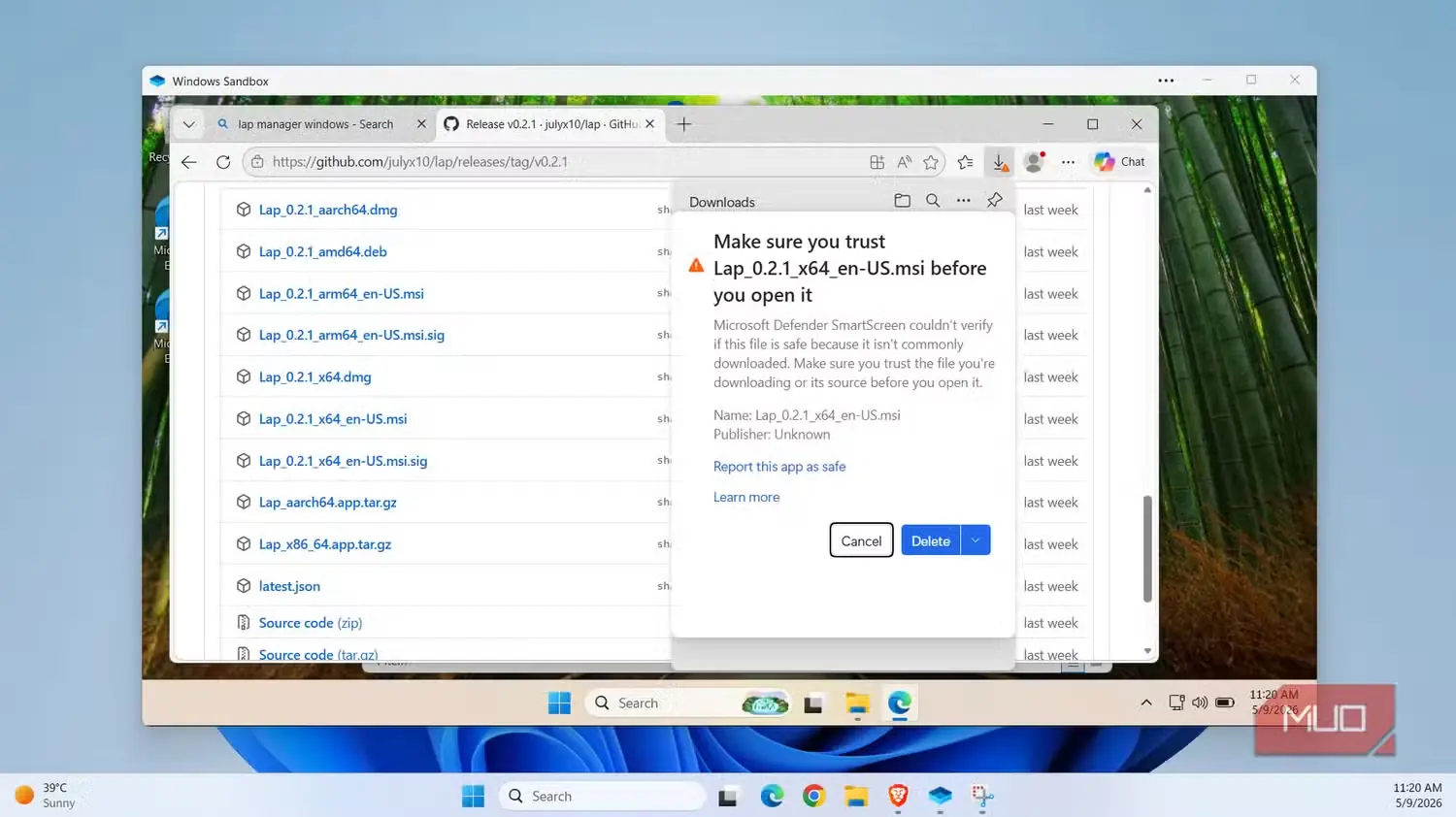1456x817 pixels.
Task: Open host File Explorer from the taskbar
Action: tap(855, 797)
